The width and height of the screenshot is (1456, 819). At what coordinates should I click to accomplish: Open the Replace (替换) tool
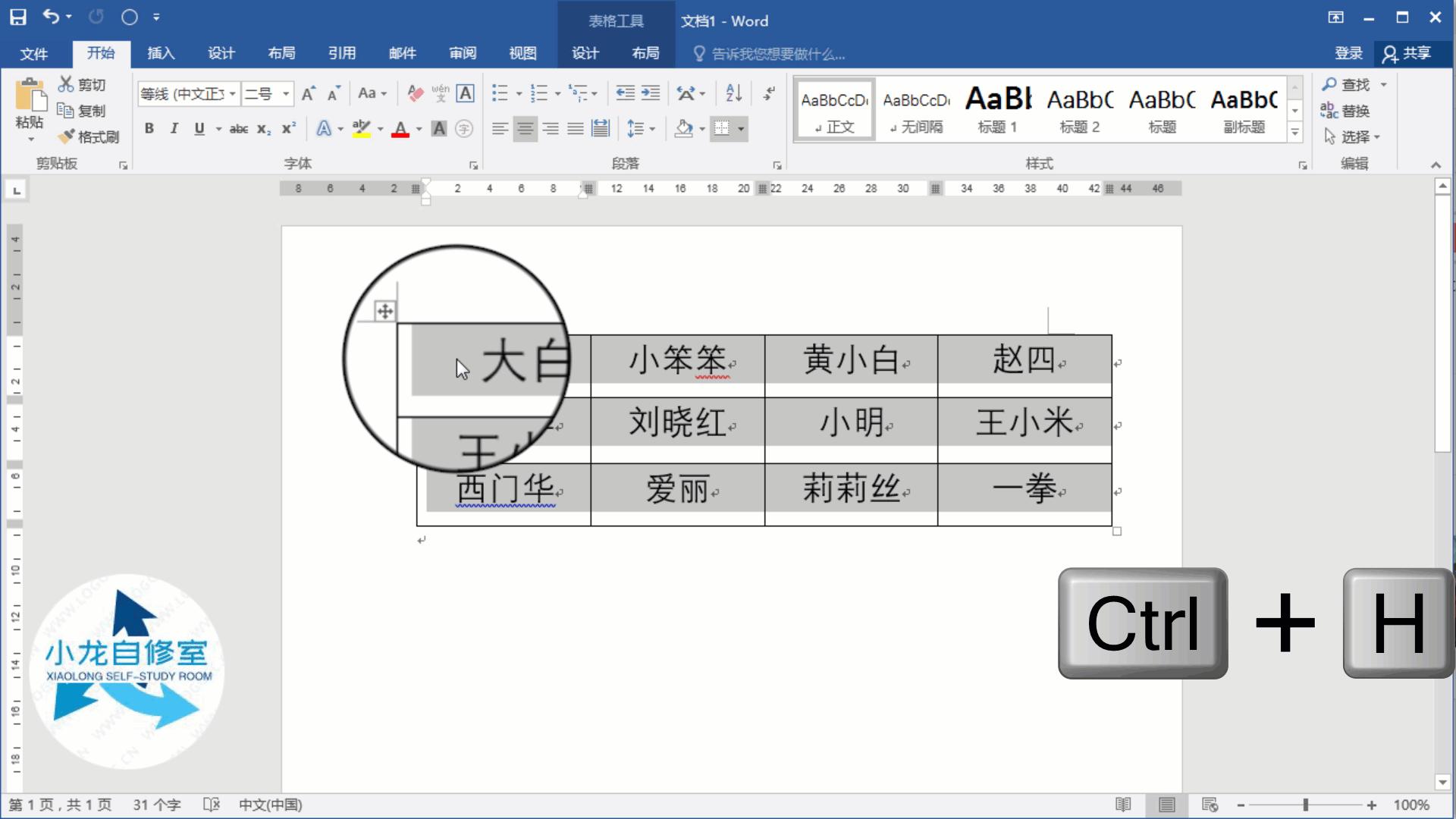(x=1352, y=111)
